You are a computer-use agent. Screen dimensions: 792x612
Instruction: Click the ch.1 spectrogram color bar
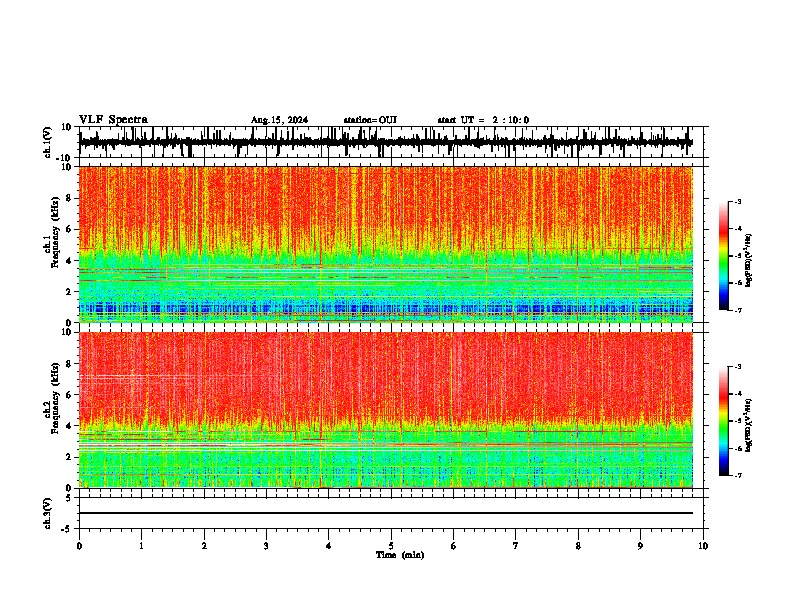coord(723,256)
